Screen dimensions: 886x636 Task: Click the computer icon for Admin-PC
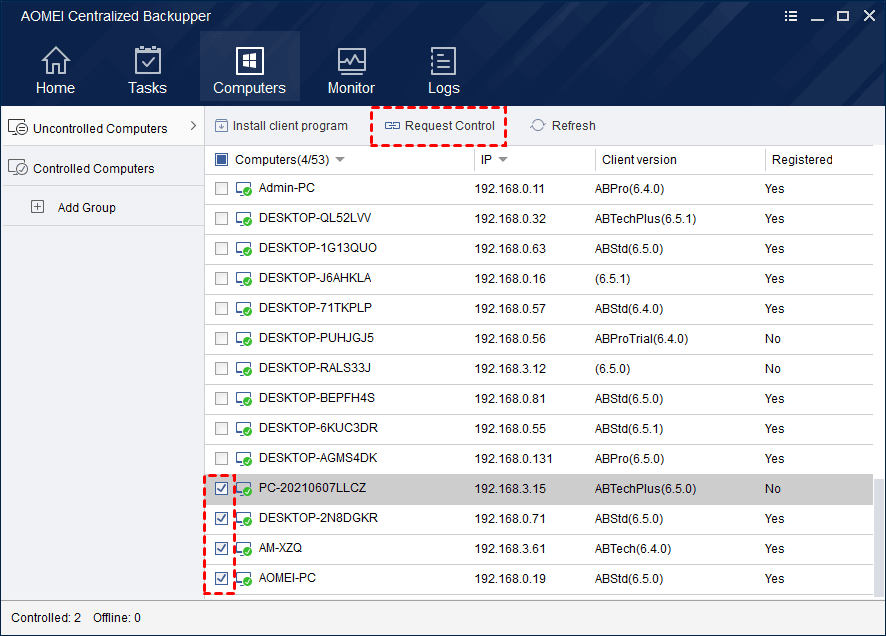pos(244,189)
